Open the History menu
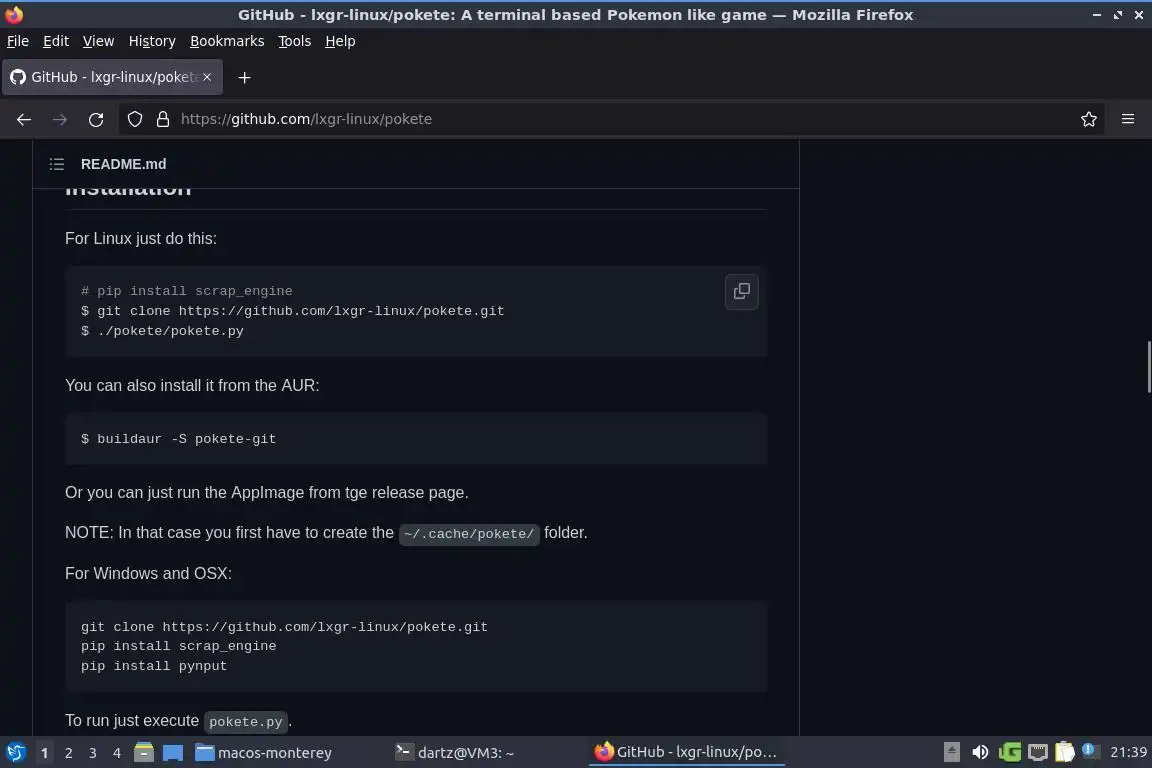This screenshot has width=1152, height=768. click(152, 41)
